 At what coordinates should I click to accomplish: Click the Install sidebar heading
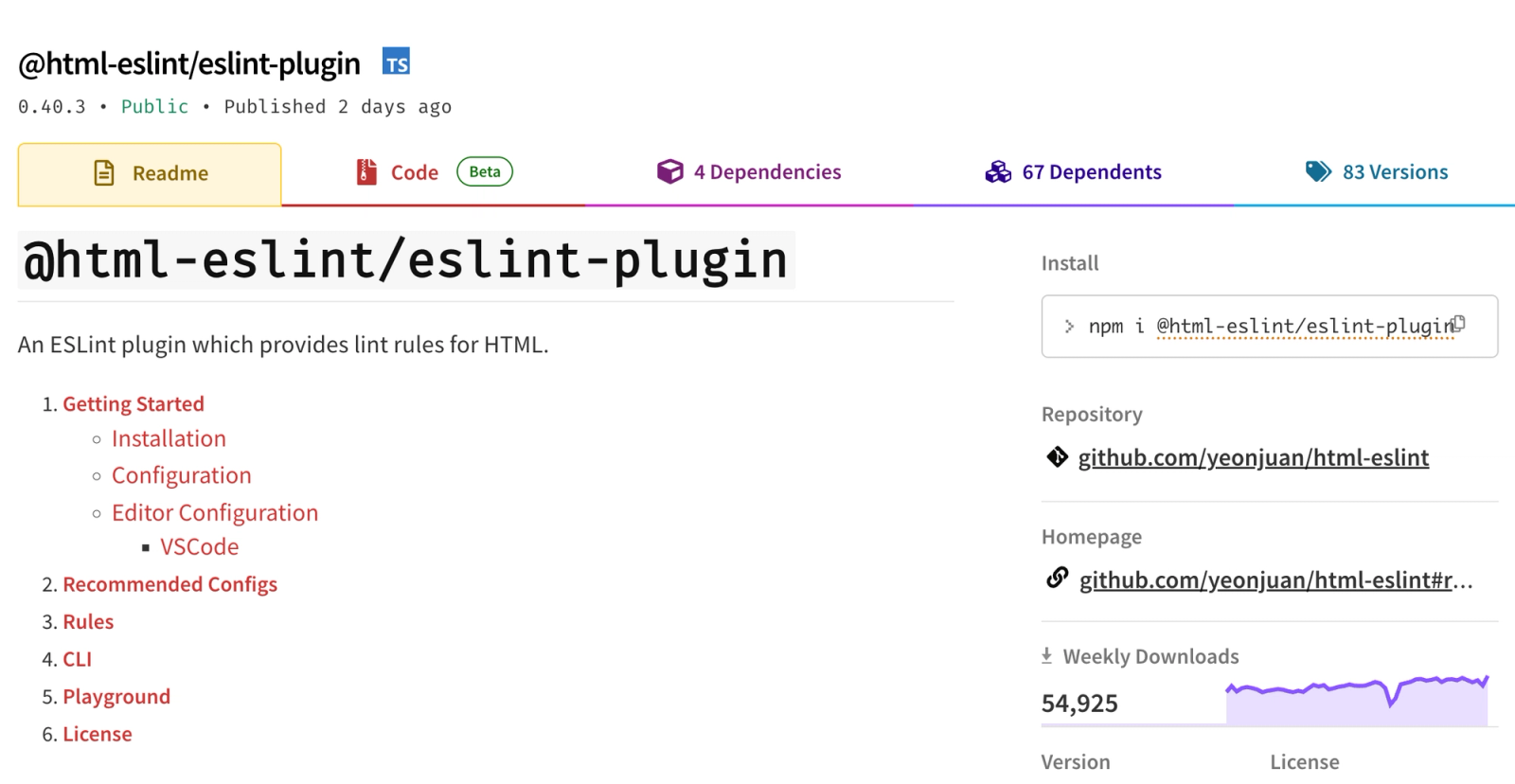coord(1070,263)
